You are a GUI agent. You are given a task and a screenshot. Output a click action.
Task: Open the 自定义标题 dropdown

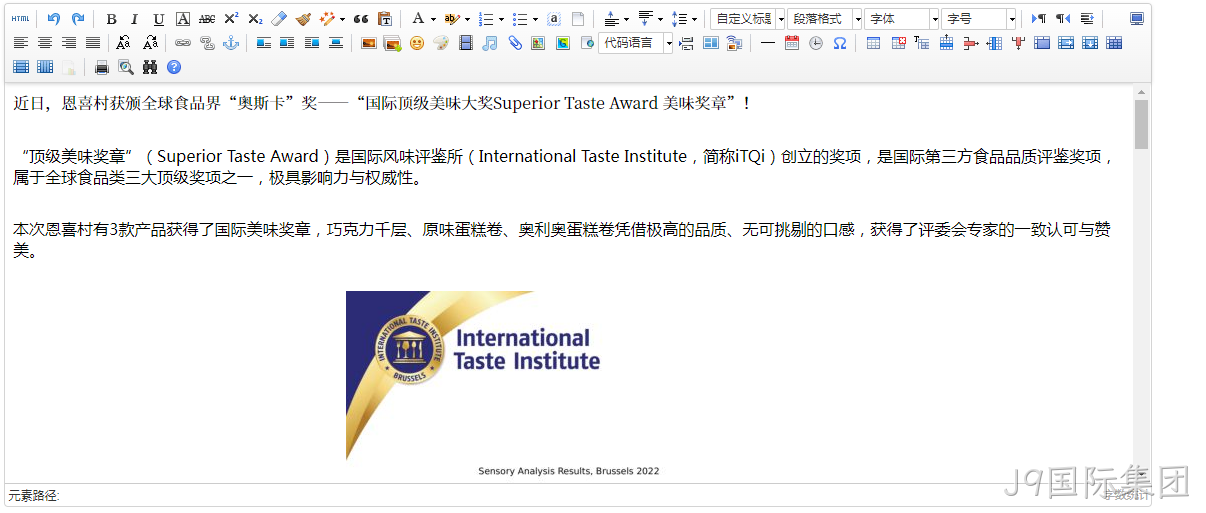[746, 19]
